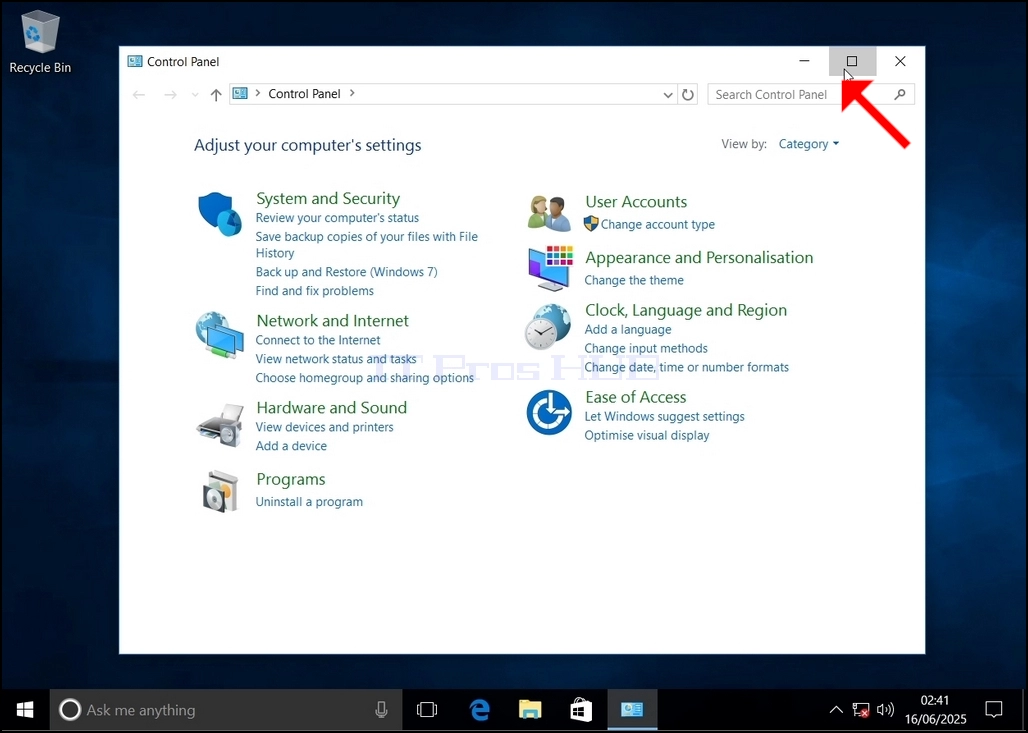Click the Control Panel icon in the address bar
This screenshot has width=1028, height=733.
point(240,93)
